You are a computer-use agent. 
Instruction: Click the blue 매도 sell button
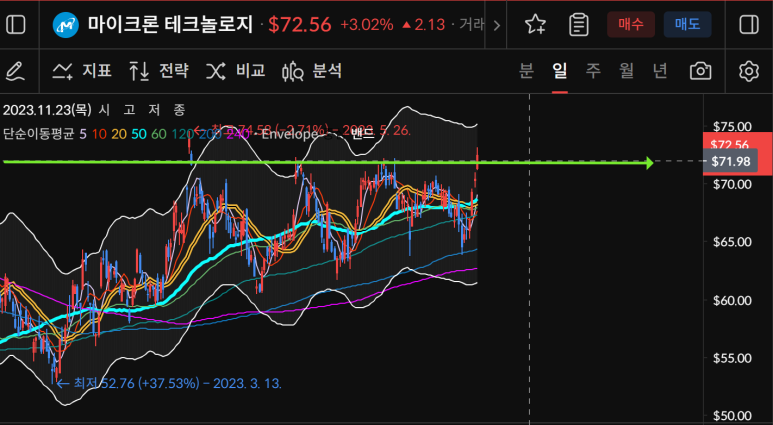(x=687, y=25)
